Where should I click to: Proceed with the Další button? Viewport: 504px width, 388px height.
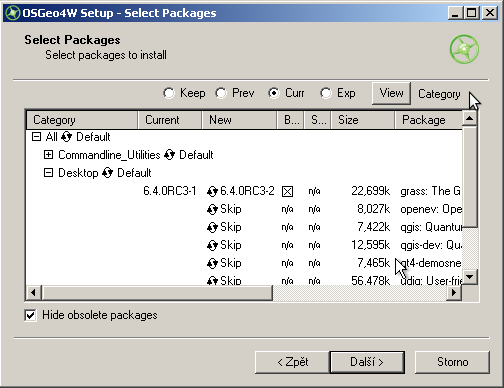coord(367,362)
